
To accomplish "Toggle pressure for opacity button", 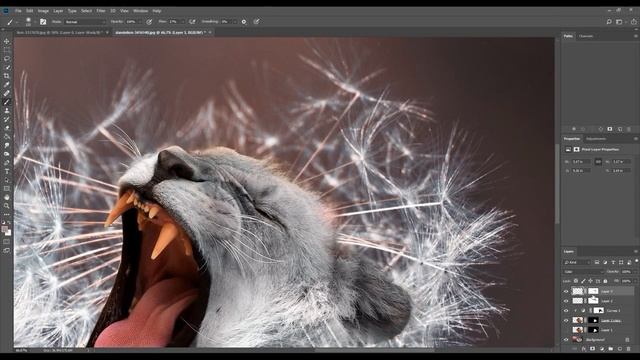I will 149,22.
